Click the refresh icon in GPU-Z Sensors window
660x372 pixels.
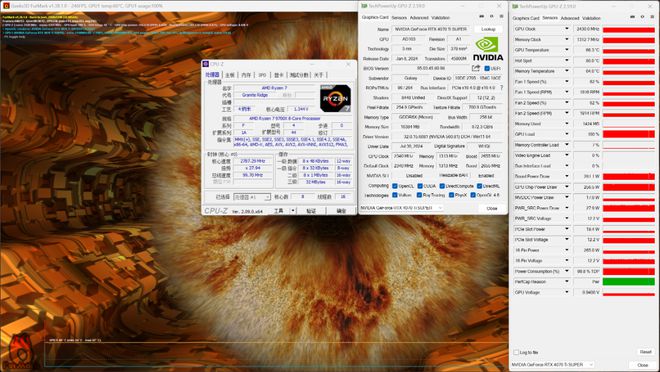point(642,17)
